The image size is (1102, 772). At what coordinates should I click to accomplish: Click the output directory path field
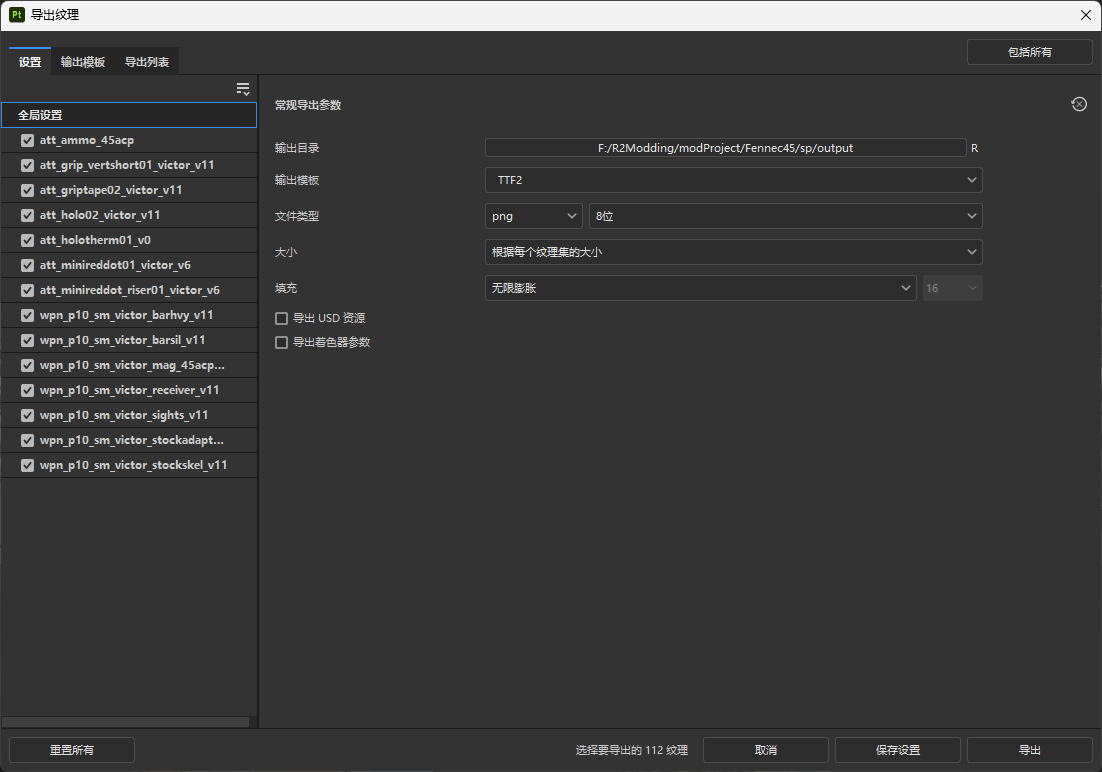tap(725, 148)
